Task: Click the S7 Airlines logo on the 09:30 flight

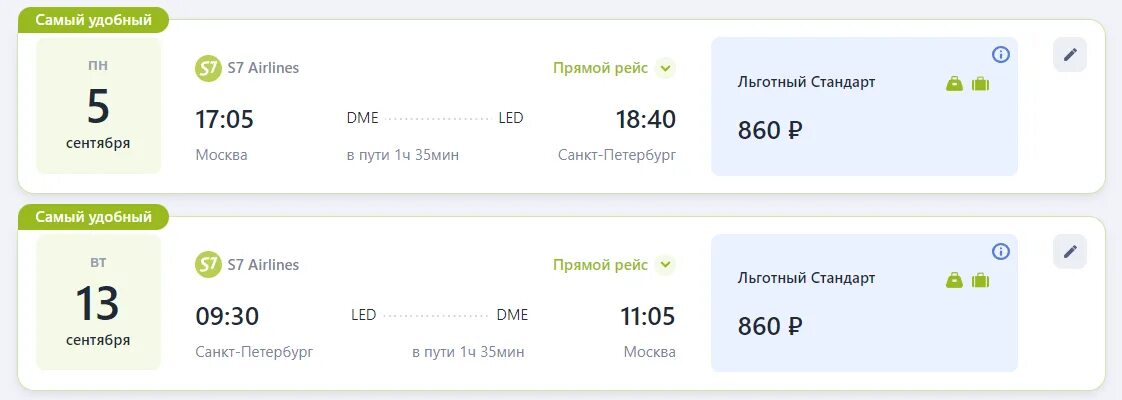Action: [208, 265]
